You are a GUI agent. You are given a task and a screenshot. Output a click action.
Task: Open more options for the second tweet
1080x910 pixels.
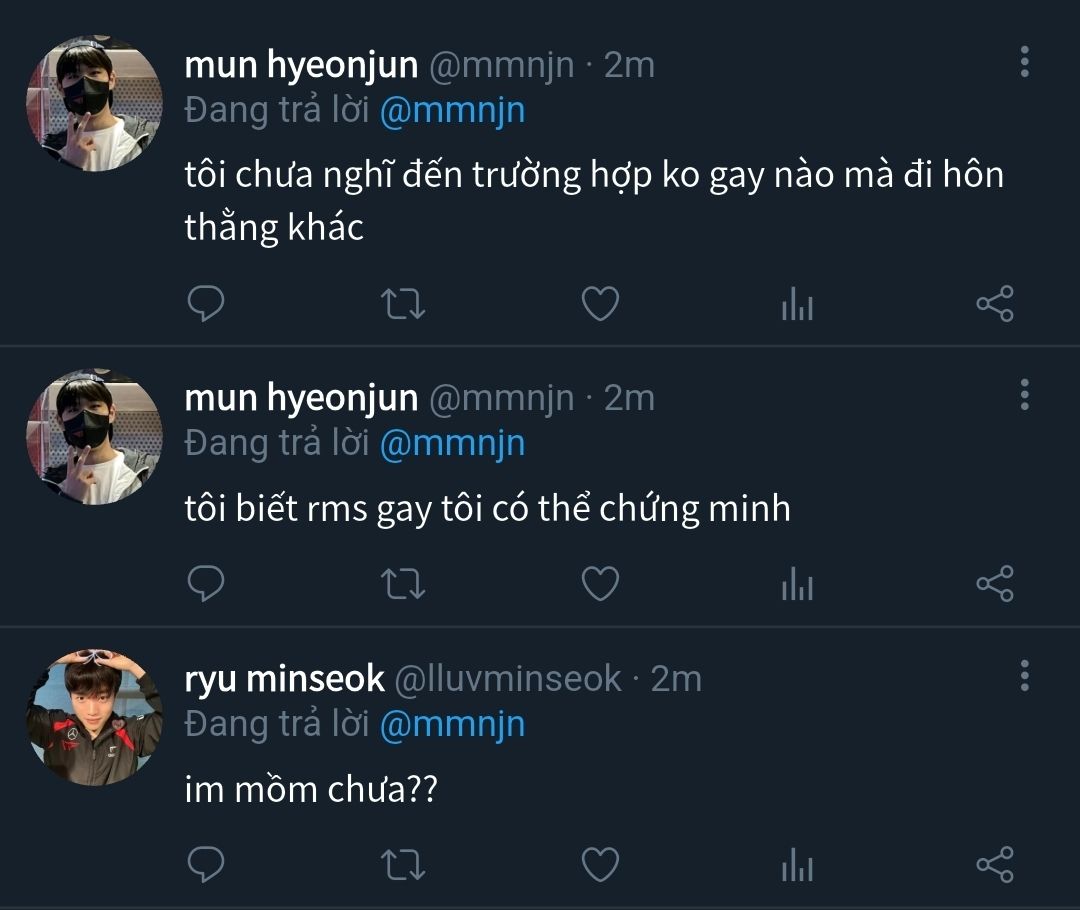click(x=1024, y=395)
